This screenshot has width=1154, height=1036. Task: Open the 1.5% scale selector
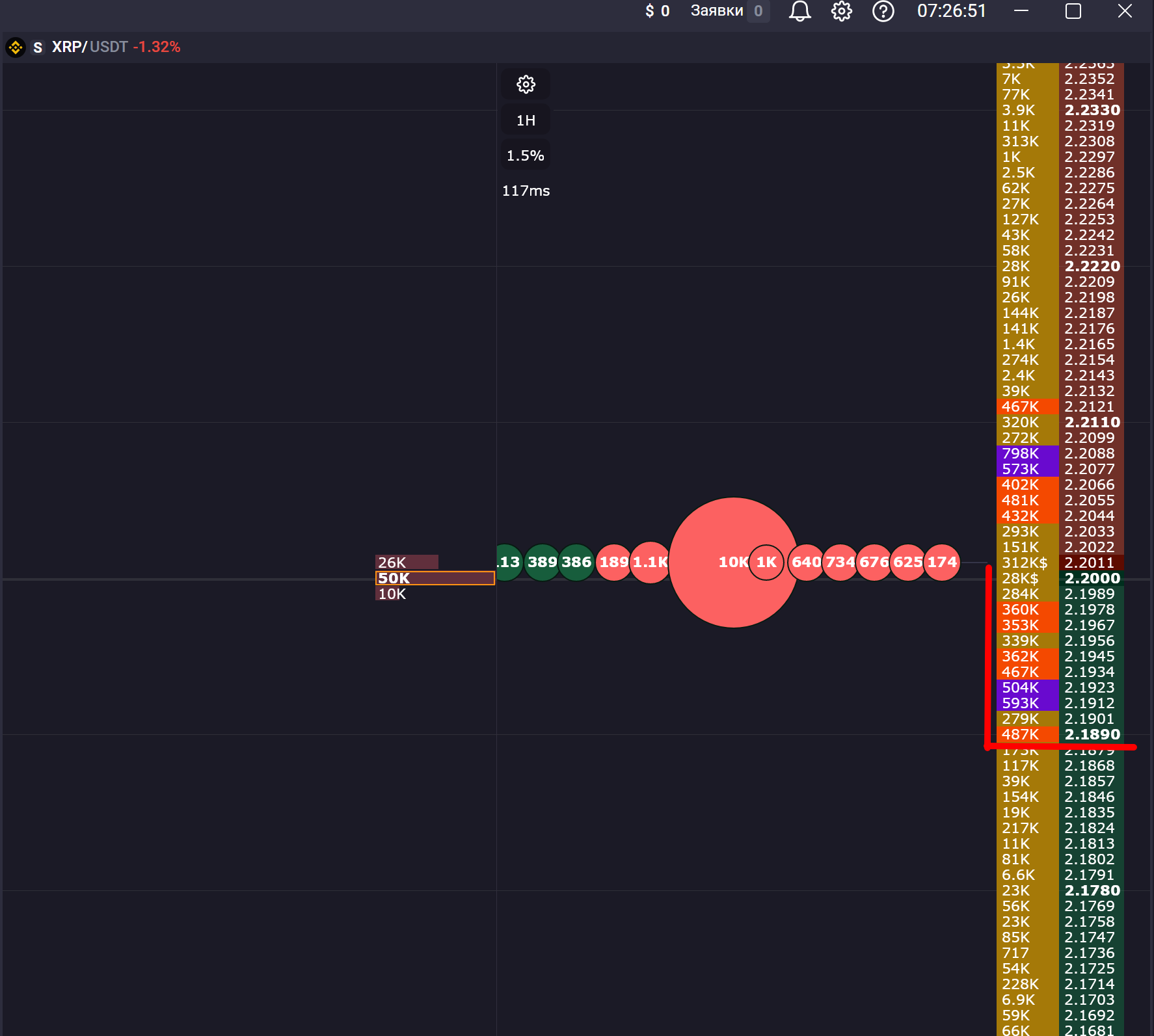pos(526,155)
